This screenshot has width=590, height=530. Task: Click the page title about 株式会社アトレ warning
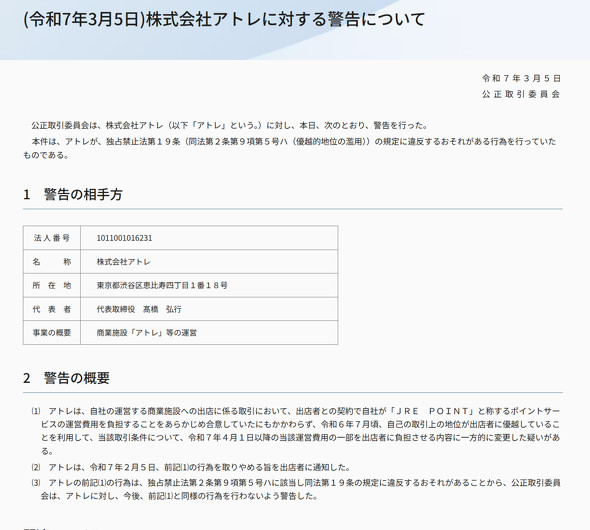pyautogui.click(x=224, y=19)
